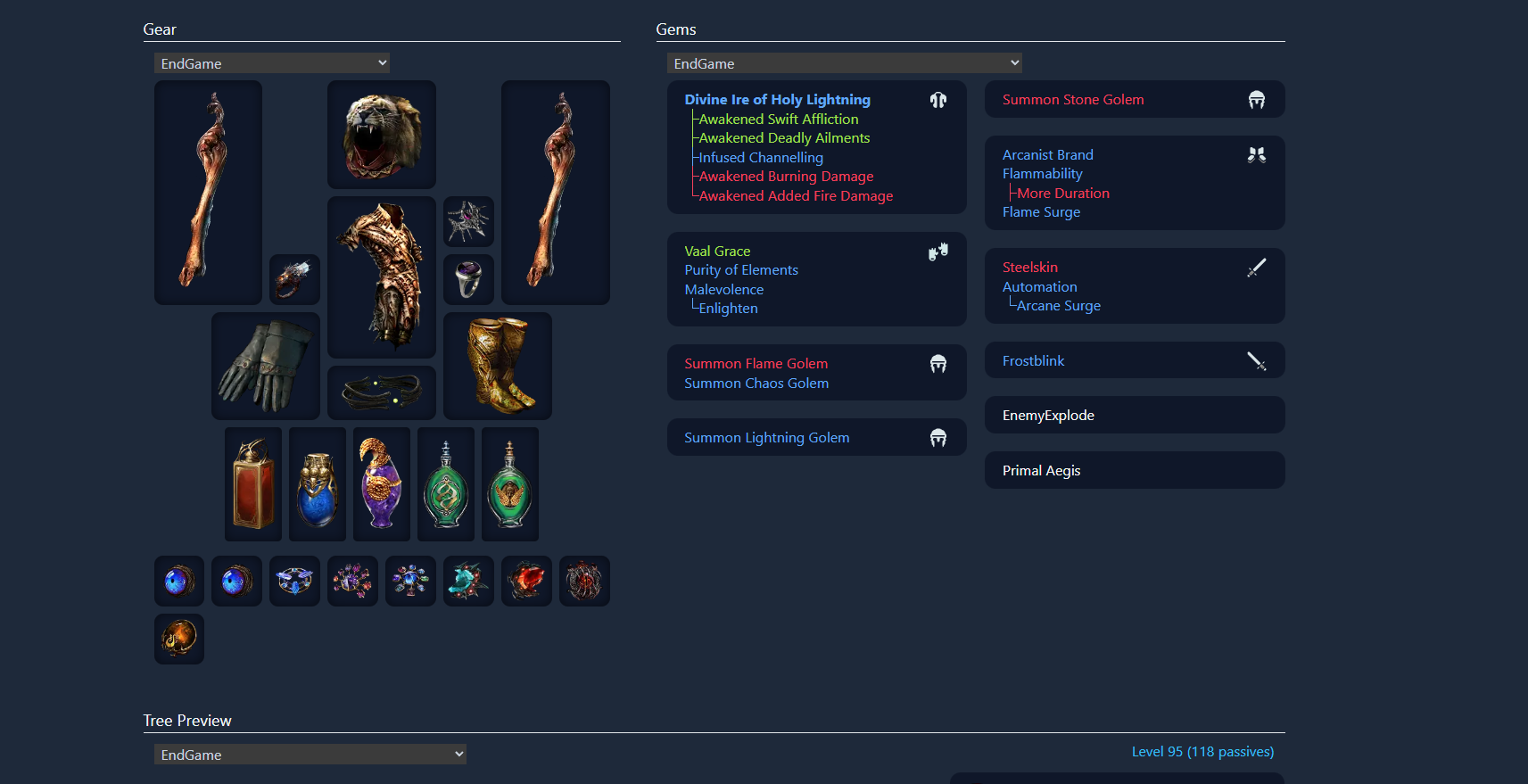Click the Level 95 (118 passives) link
The width and height of the screenshot is (1528, 784).
tap(1202, 752)
